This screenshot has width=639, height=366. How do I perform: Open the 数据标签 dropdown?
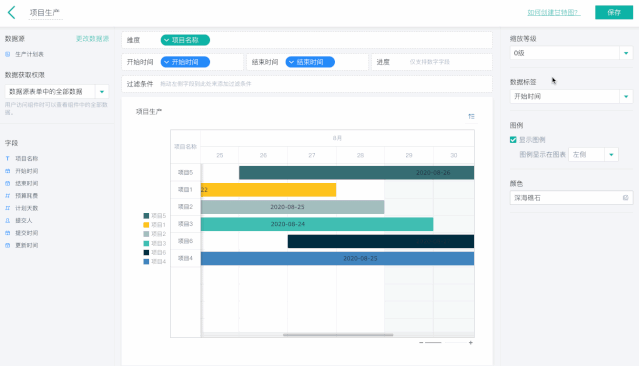click(571, 97)
